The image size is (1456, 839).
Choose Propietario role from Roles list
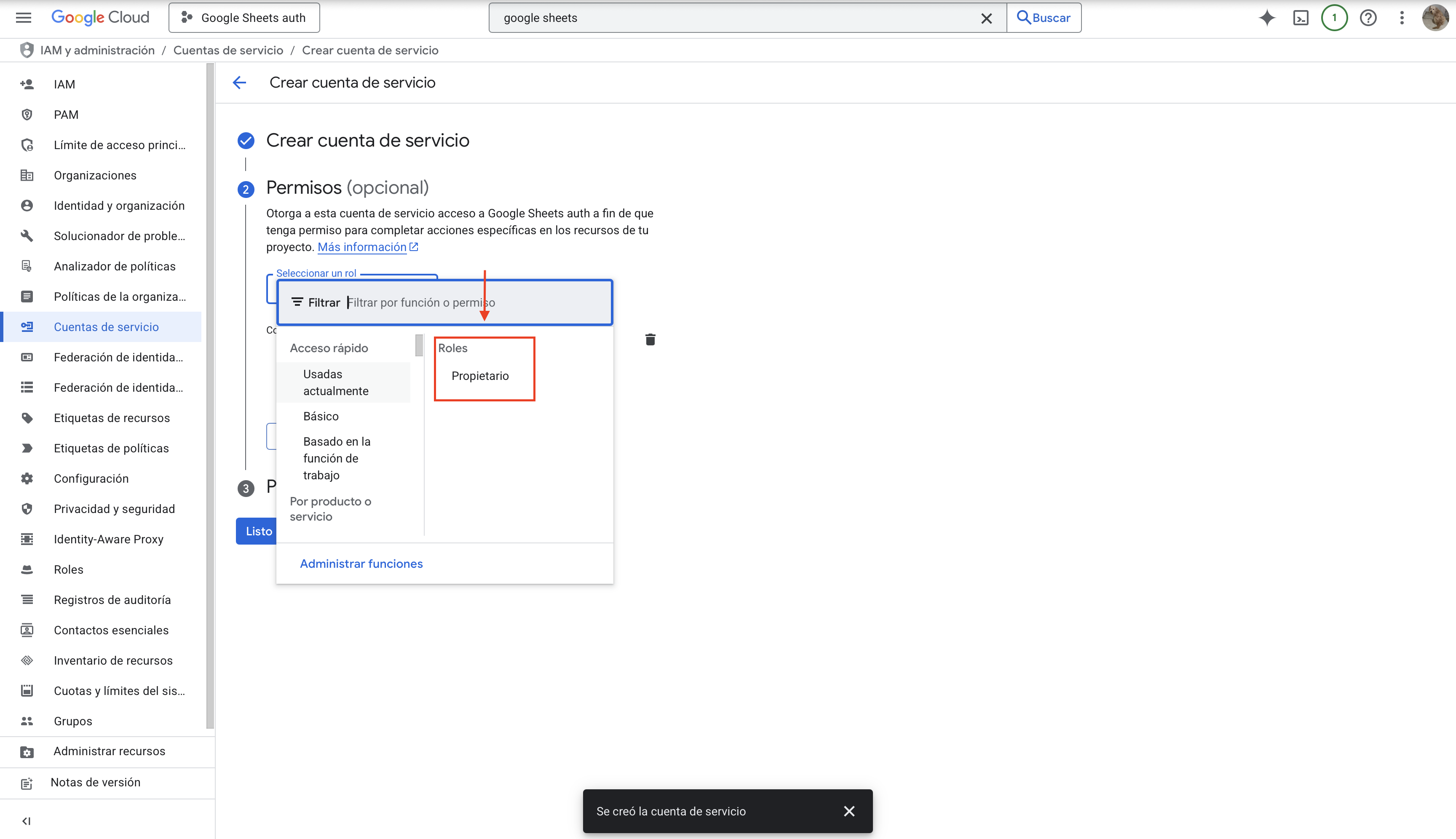click(x=479, y=376)
